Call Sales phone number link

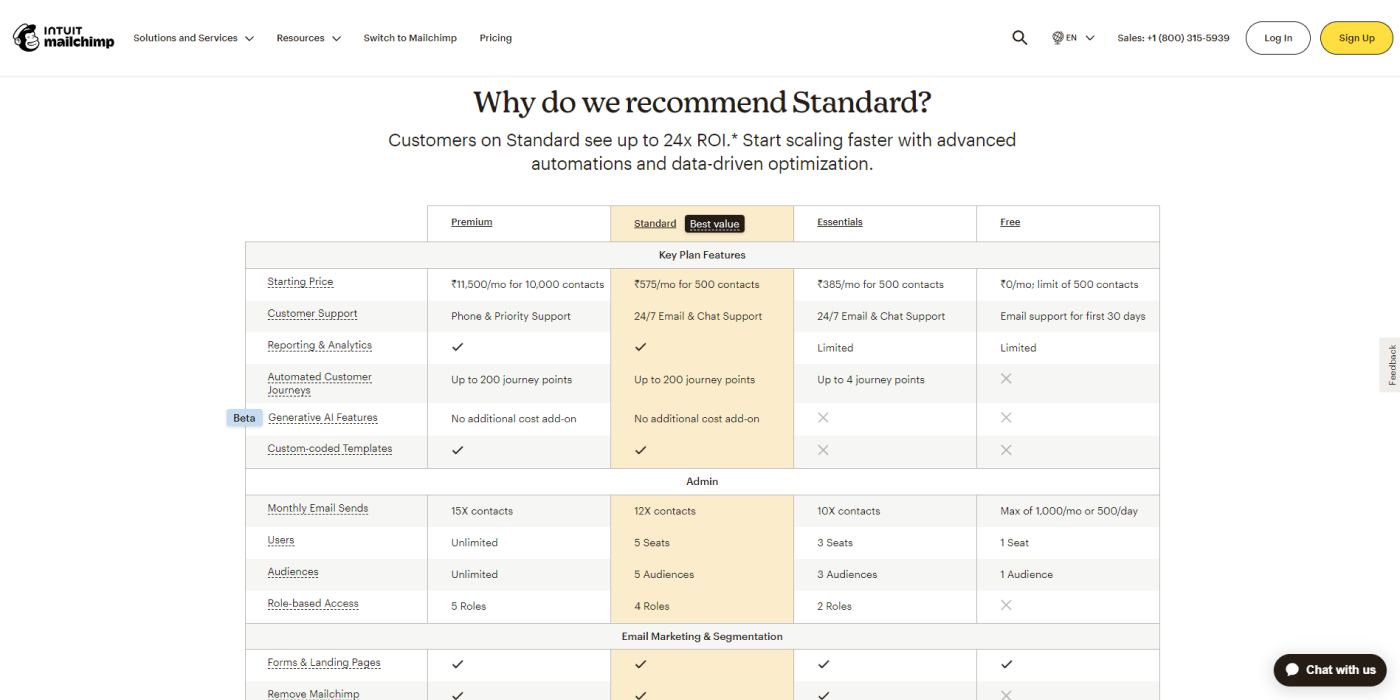pyautogui.click(x=1173, y=38)
